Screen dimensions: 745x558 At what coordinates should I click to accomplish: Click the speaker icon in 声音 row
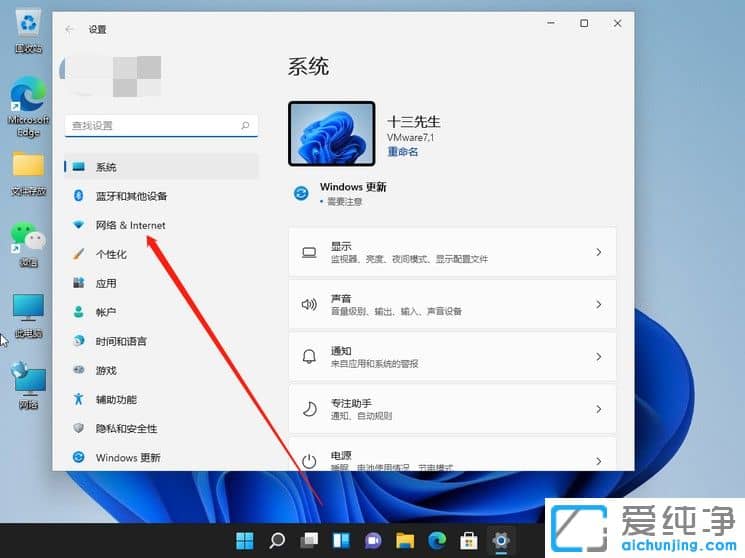point(309,304)
